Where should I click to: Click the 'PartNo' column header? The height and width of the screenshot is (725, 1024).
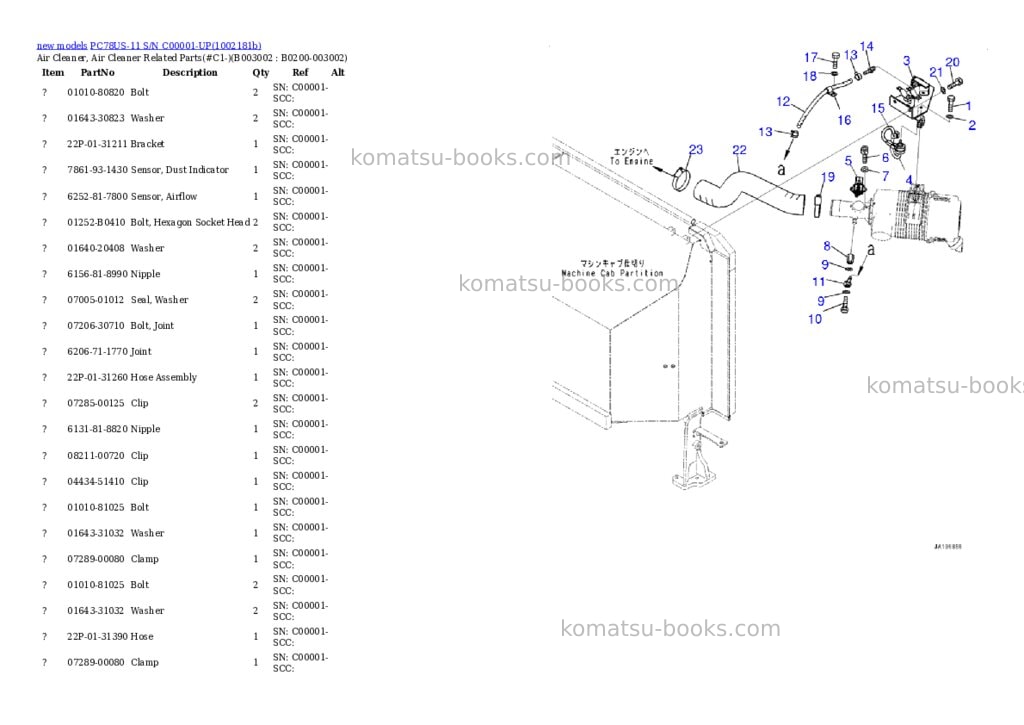97,72
